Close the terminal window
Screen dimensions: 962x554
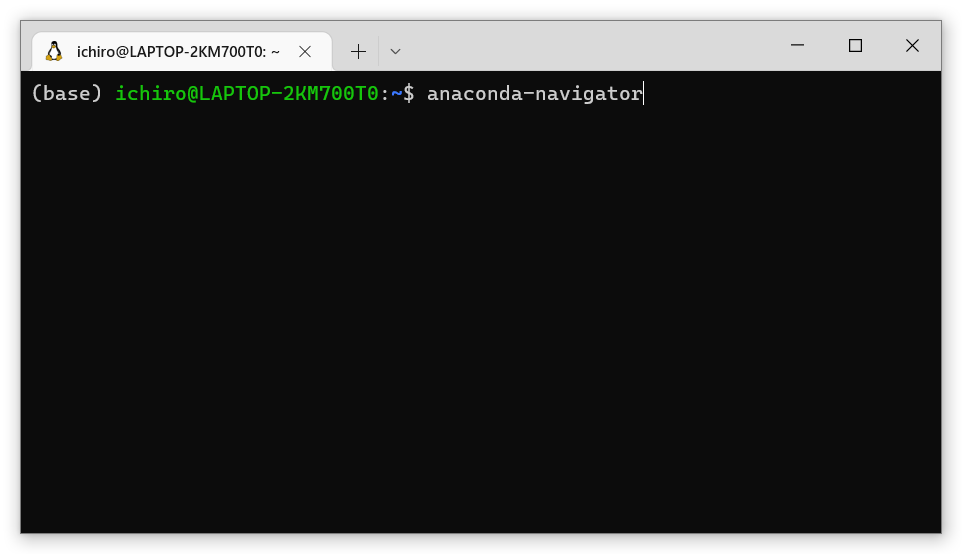tap(912, 45)
